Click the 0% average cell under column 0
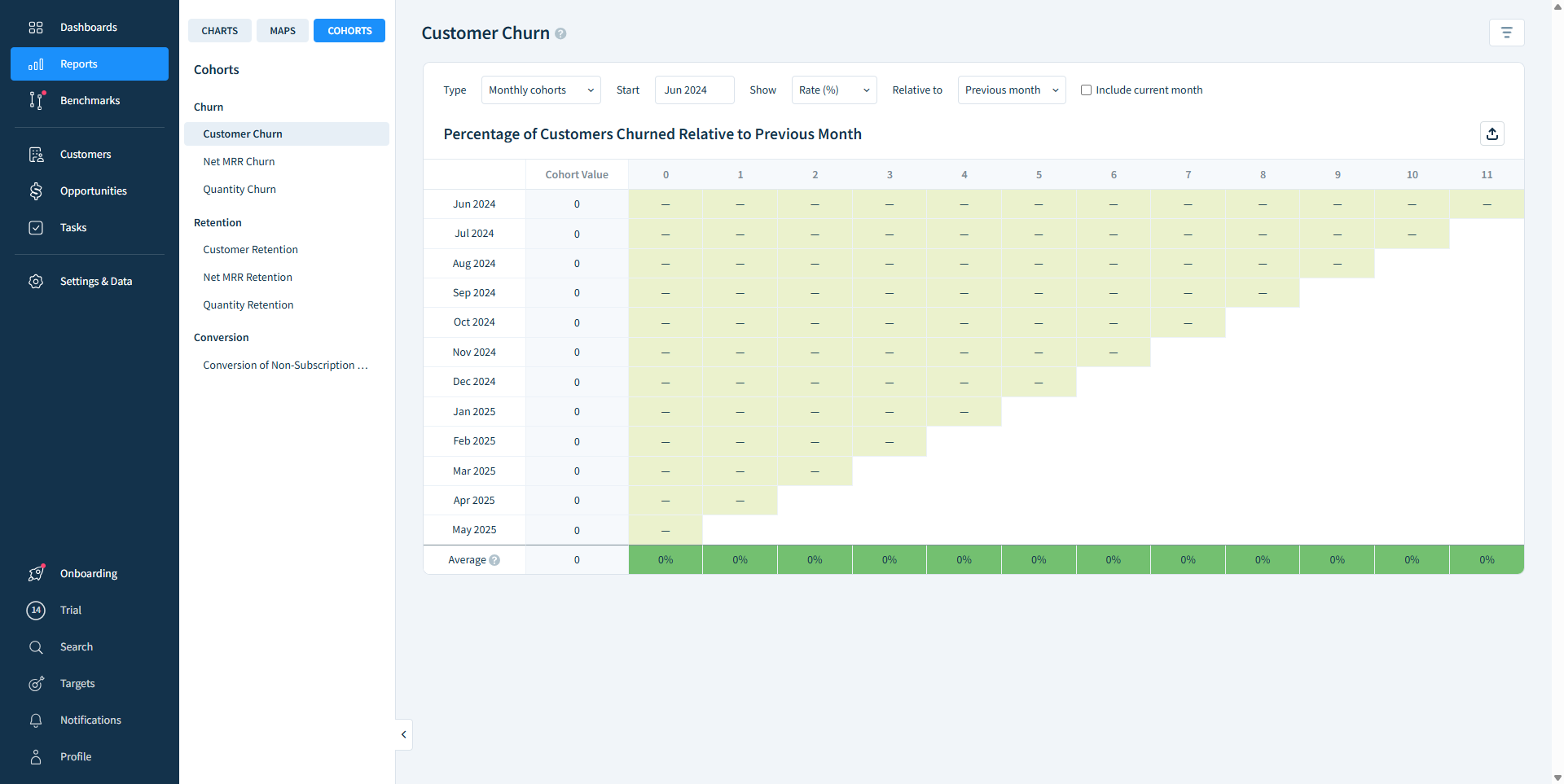1564x784 pixels. pyautogui.click(x=666, y=560)
